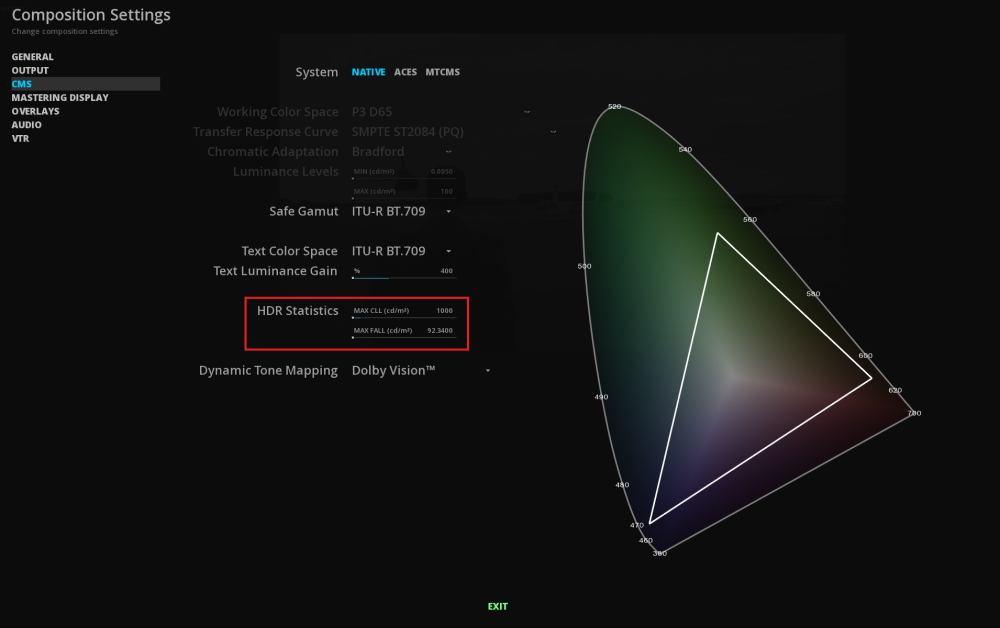Open the GENERAL settings section
Image resolution: width=1000 pixels, height=628 pixels.
(x=33, y=57)
